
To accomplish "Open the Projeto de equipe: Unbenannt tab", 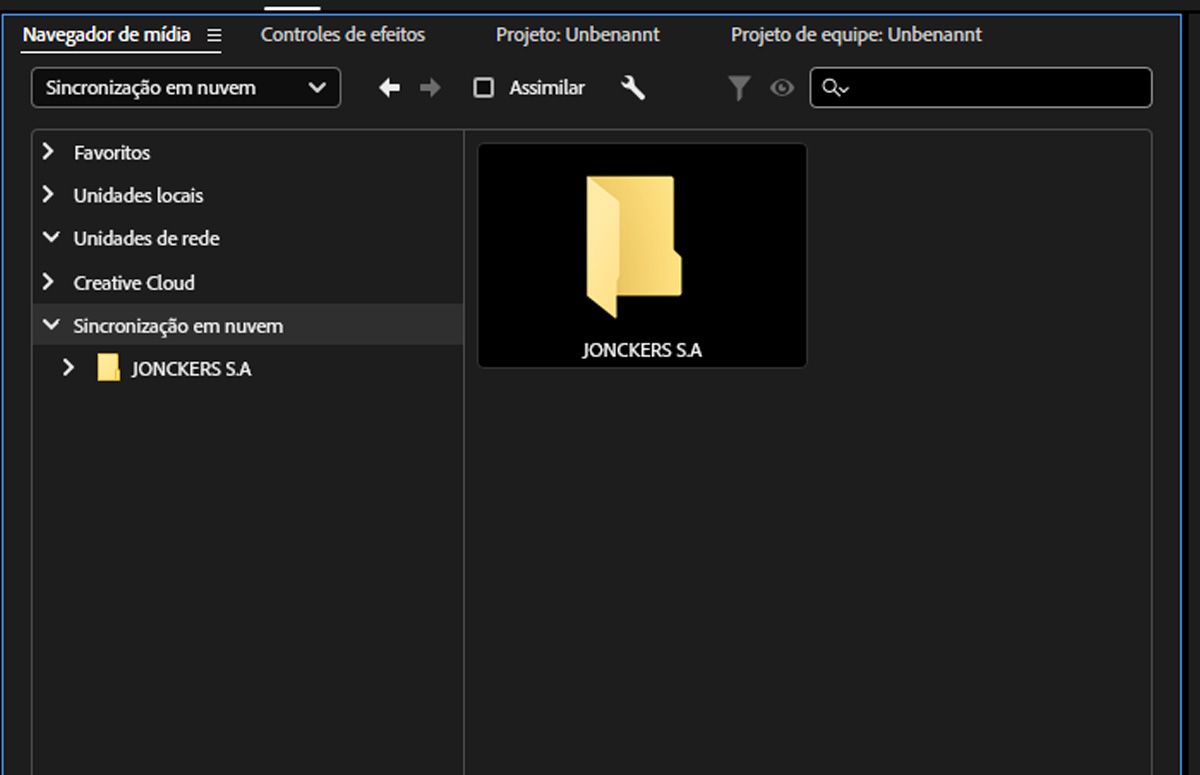I will click(856, 35).
